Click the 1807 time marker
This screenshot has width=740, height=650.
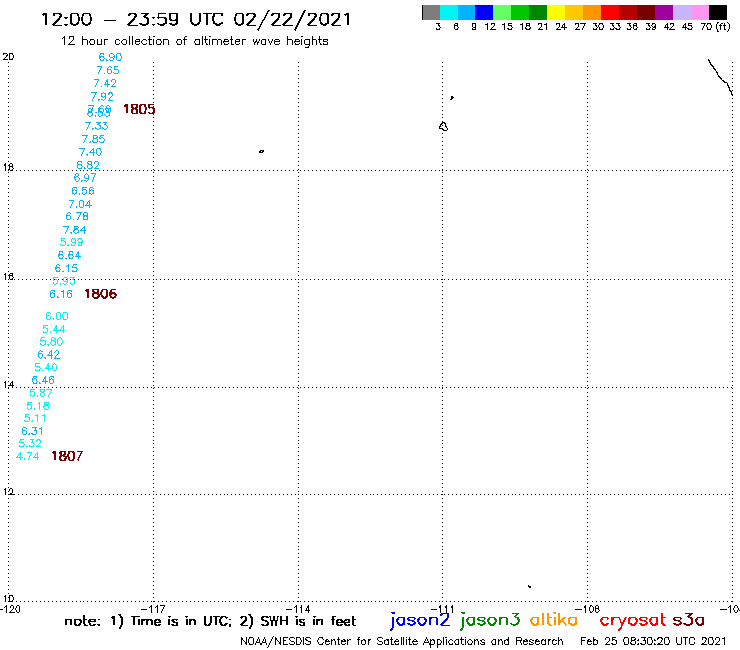tap(67, 456)
